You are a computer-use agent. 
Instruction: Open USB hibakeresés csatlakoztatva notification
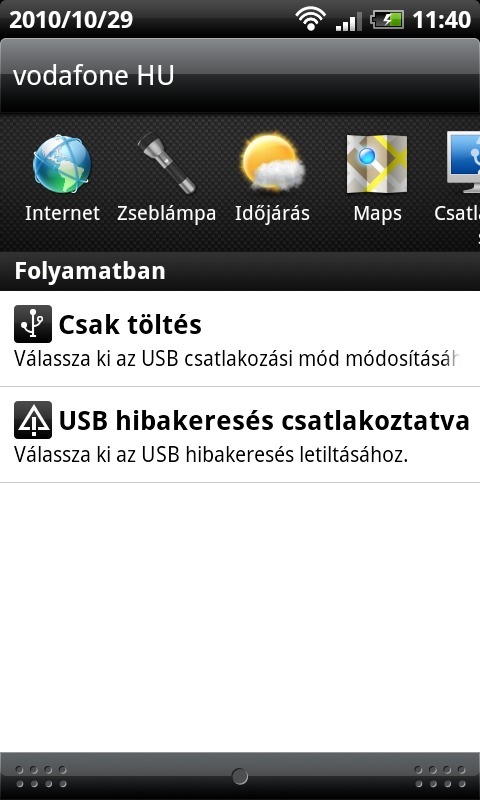(240, 435)
